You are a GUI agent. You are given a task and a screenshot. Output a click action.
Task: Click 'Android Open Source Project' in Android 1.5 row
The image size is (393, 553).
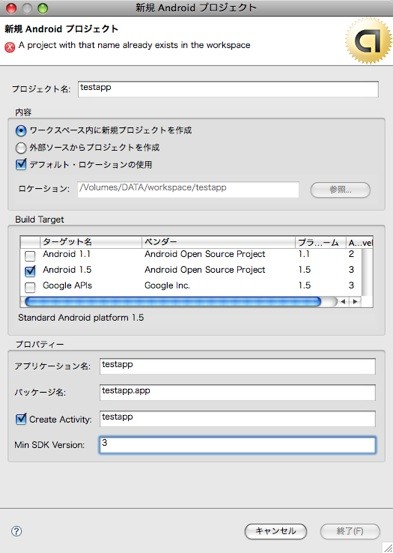tap(205, 270)
